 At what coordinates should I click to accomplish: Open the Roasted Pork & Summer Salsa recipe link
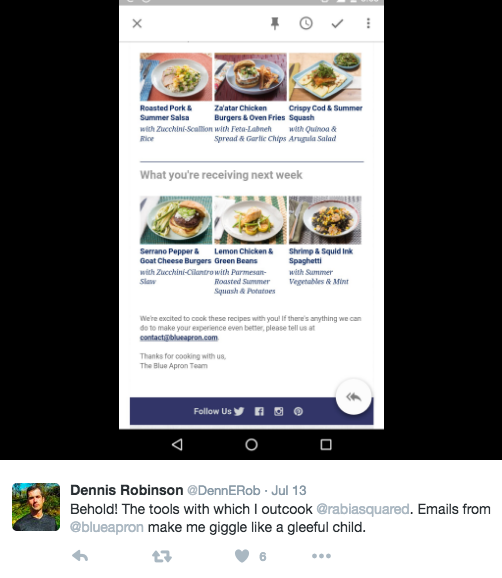pyautogui.click(x=166, y=113)
